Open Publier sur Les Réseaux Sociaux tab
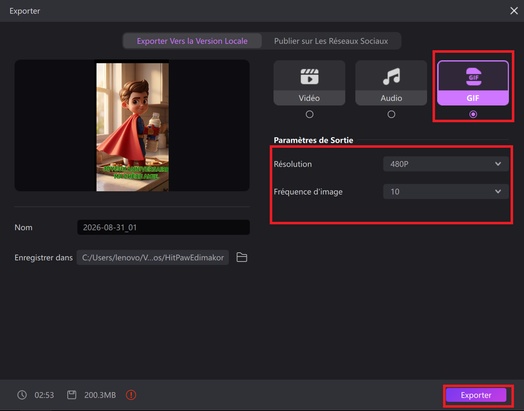524x411 pixels. [331, 41]
